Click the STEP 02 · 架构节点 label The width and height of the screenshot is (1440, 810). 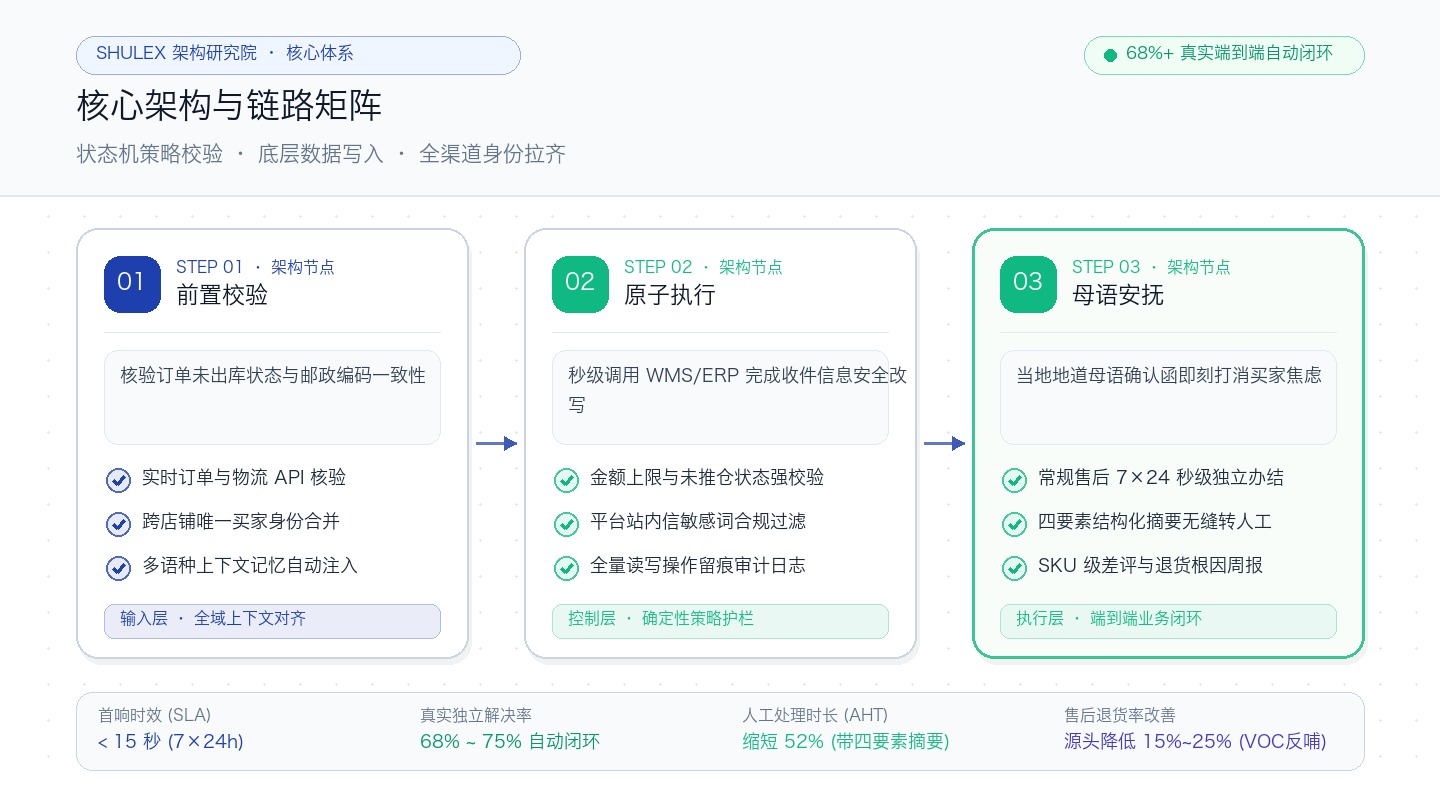(703, 267)
